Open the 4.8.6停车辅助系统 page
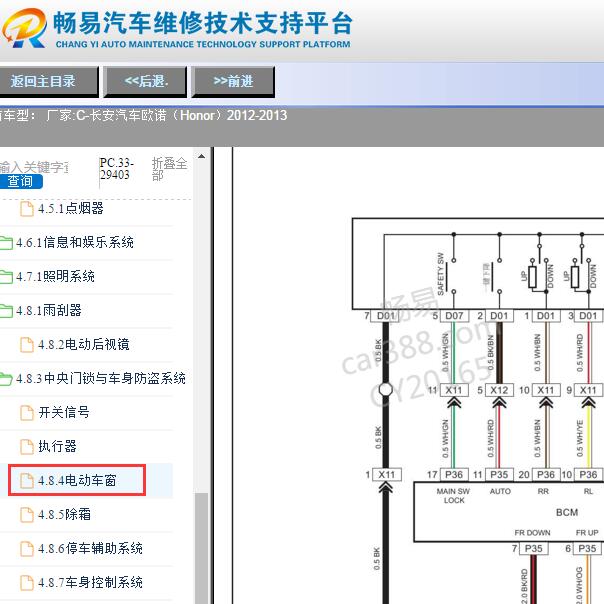 [x=91, y=548]
